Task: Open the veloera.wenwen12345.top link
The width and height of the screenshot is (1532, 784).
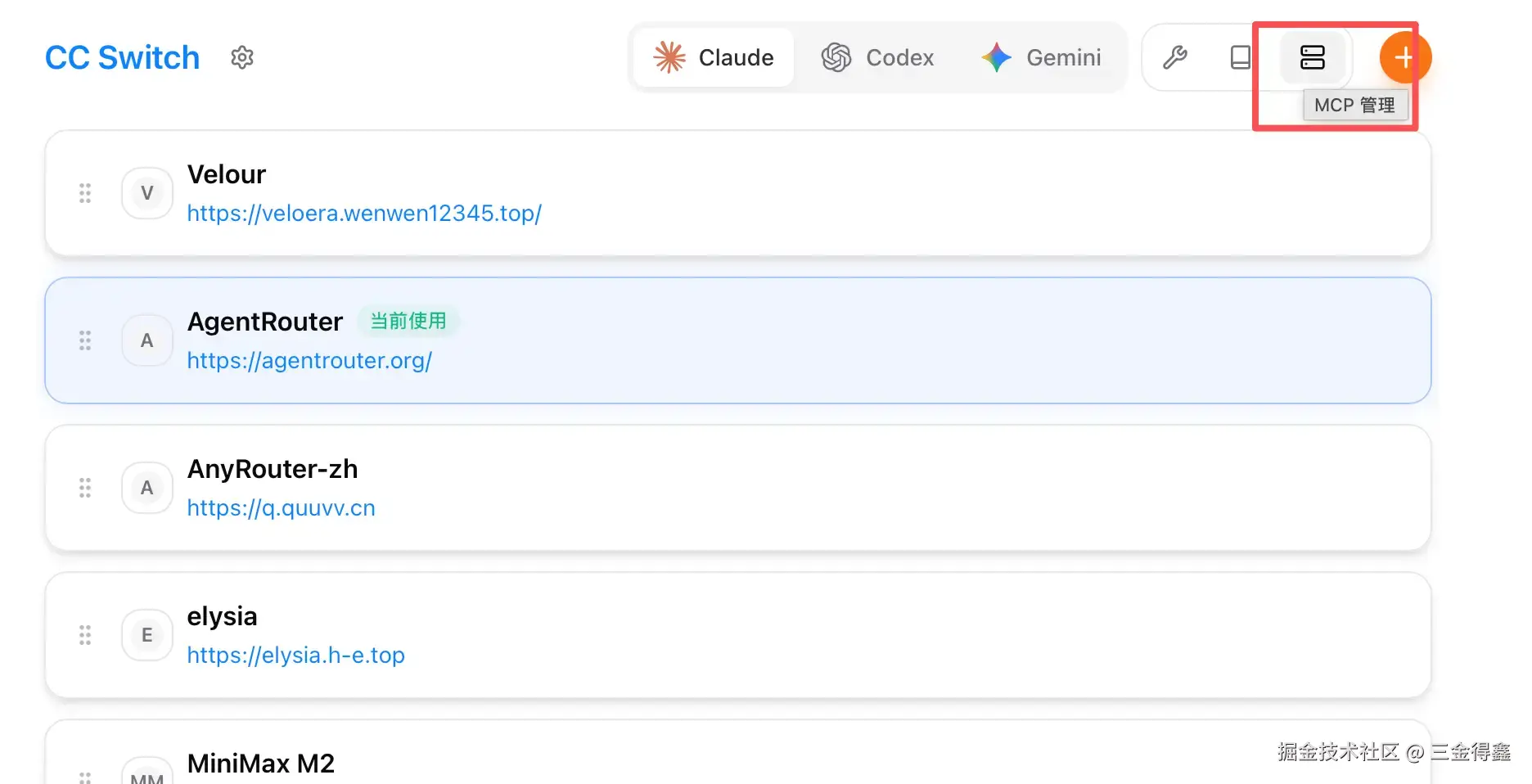Action: click(x=364, y=214)
